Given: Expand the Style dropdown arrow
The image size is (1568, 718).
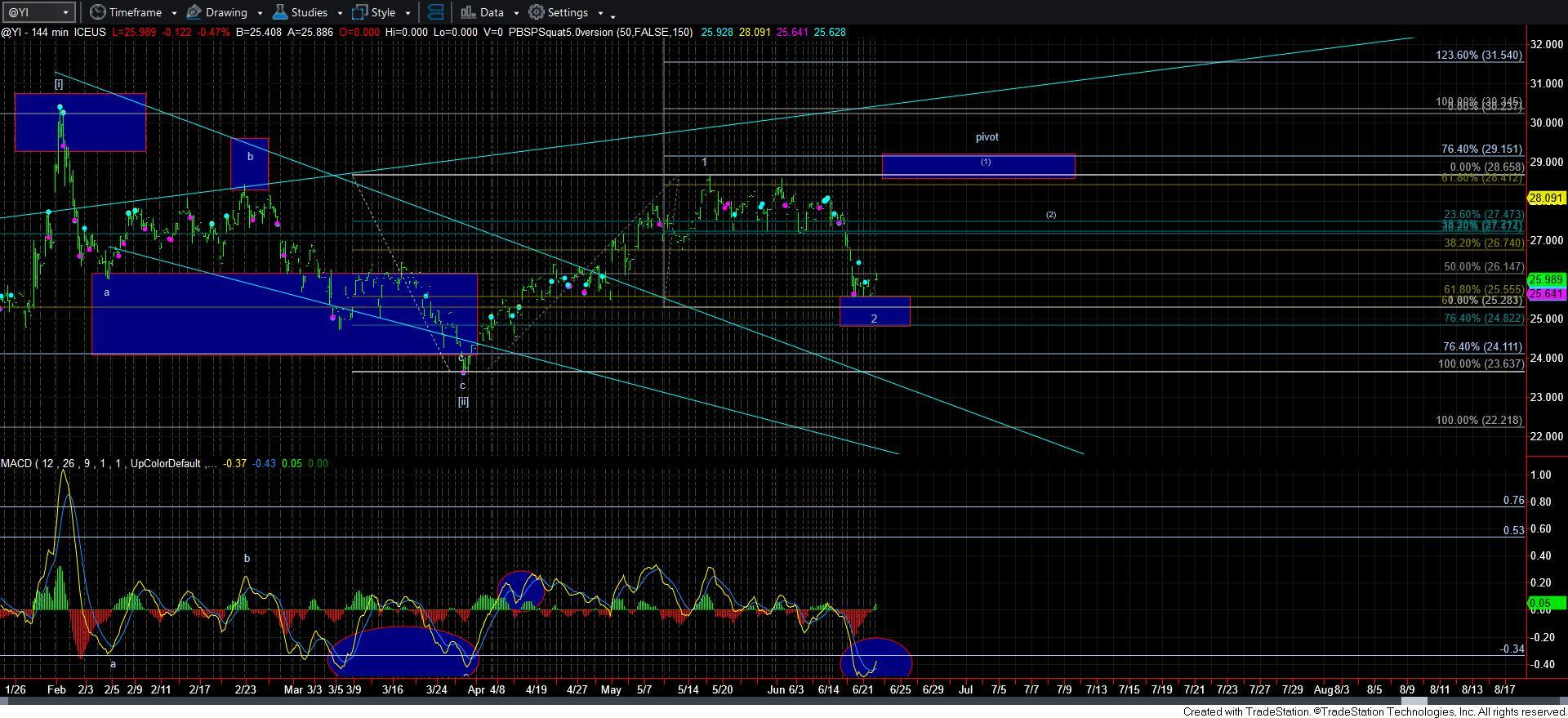Looking at the screenshot, I should click(x=408, y=13).
